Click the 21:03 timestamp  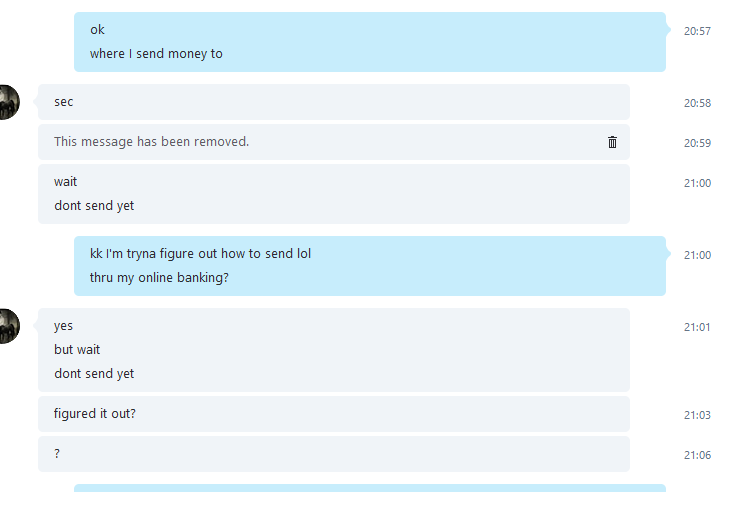point(697,415)
